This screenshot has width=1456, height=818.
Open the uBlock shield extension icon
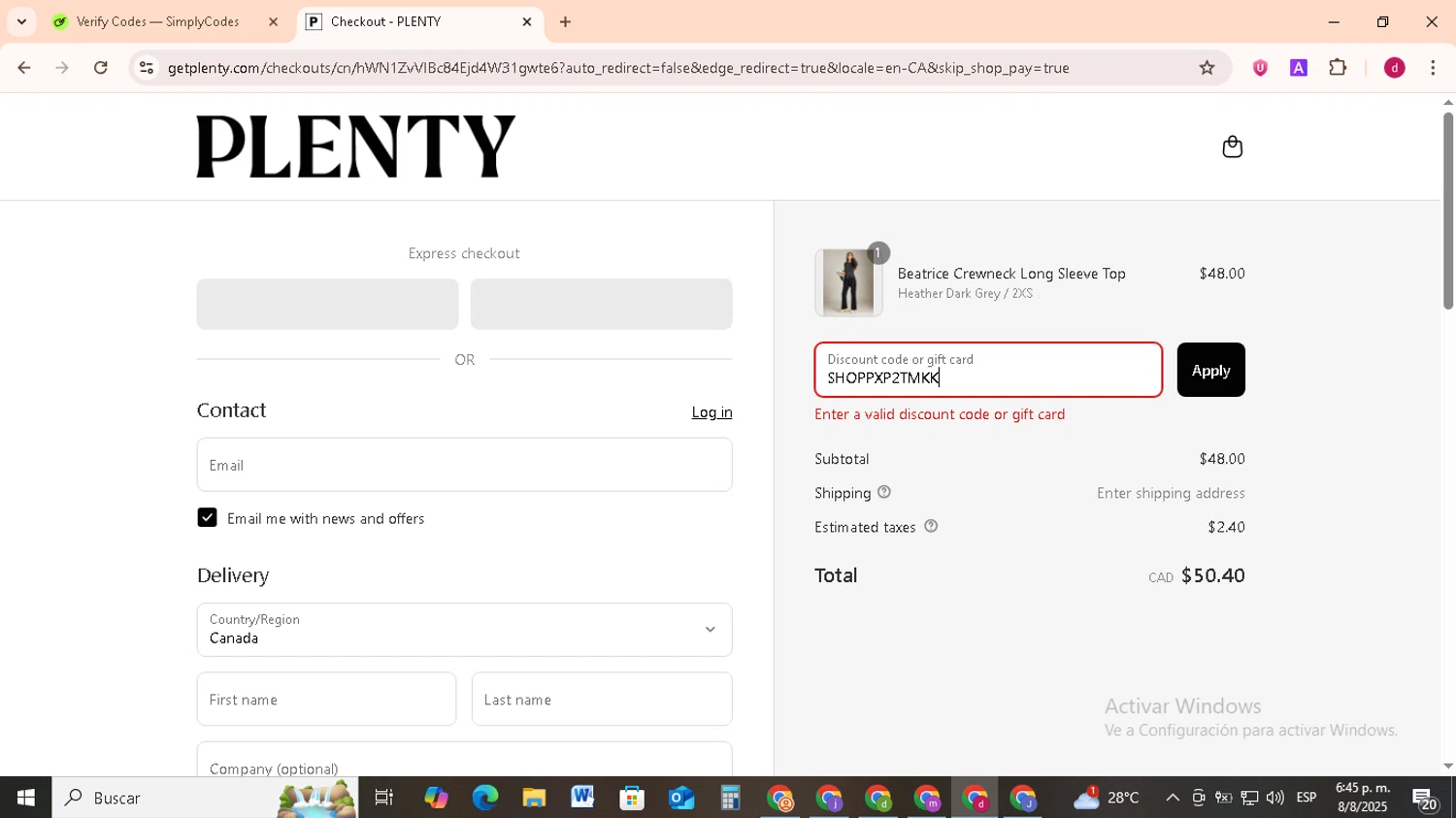point(1260,68)
